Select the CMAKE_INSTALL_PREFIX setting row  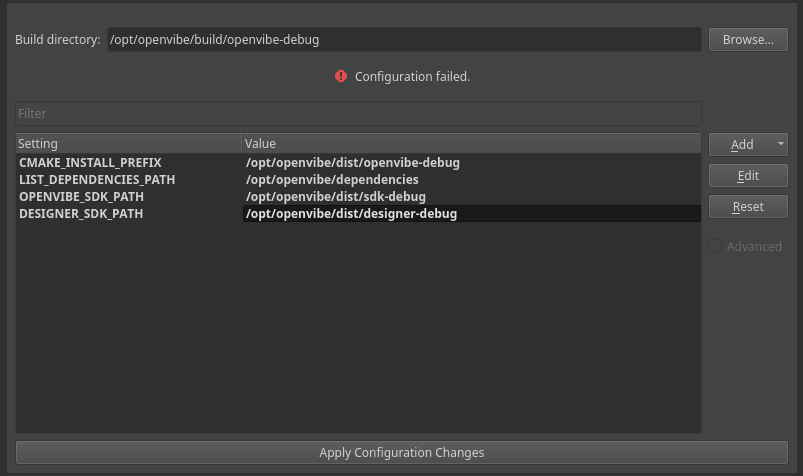[x=90, y=162]
